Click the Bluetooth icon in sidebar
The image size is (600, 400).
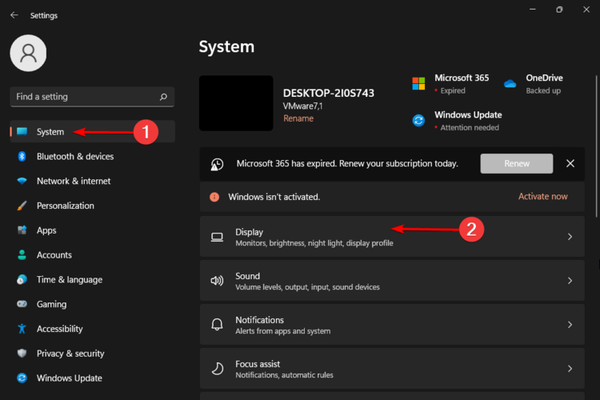pyautogui.click(x=22, y=156)
